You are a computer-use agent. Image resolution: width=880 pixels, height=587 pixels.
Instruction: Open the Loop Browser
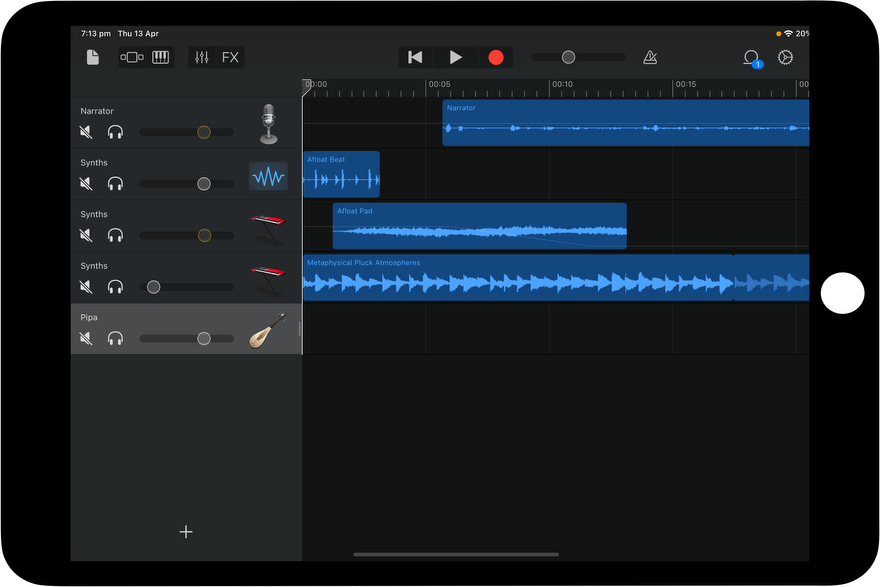(751, 58)
